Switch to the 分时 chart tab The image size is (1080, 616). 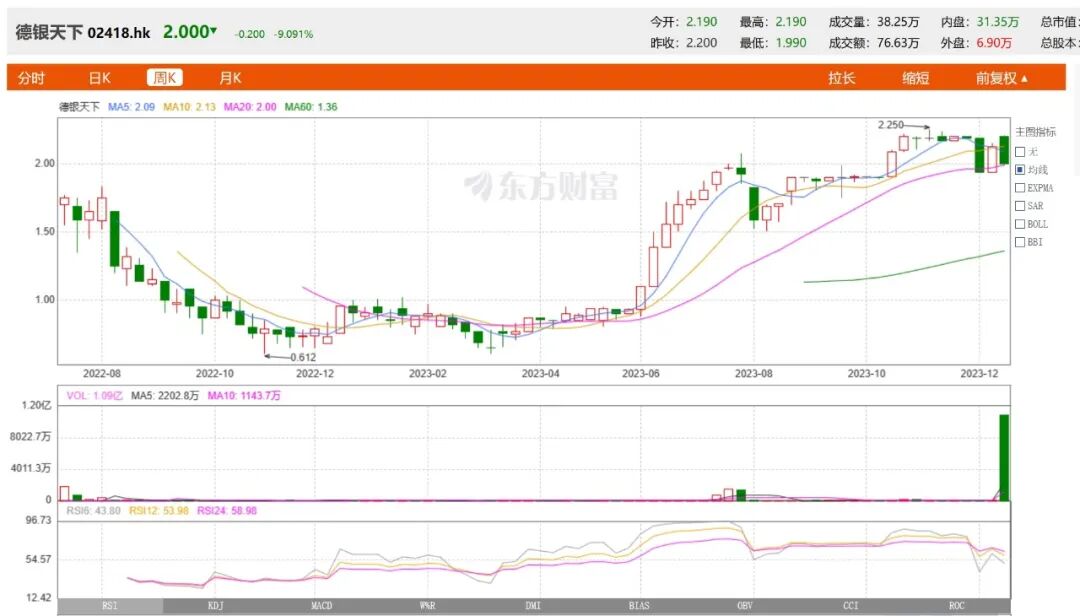point(31,78)
